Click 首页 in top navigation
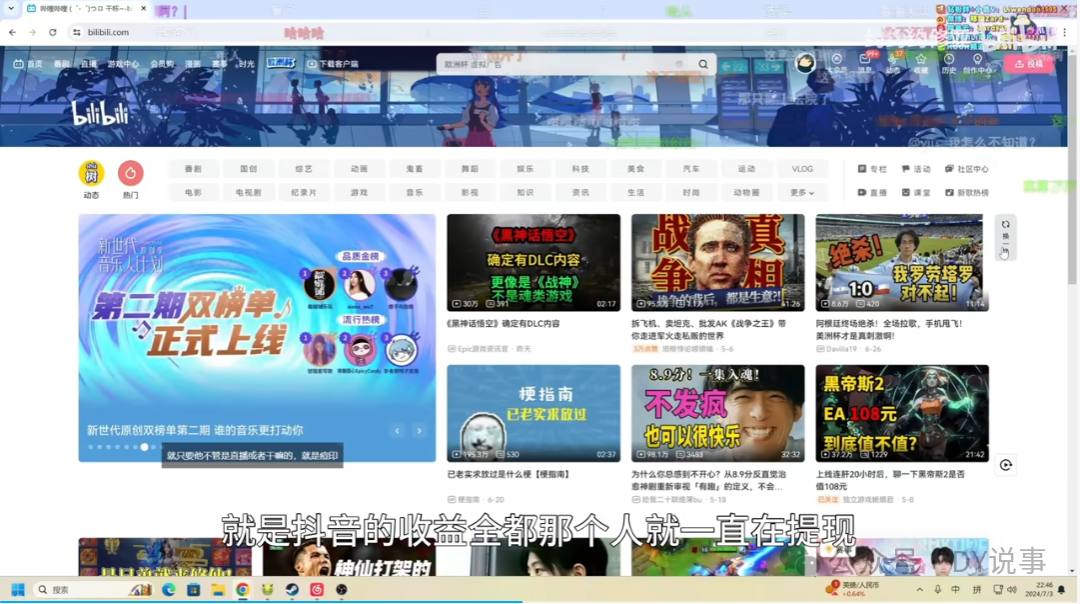The height and width of the screenshot is (604, 1080). (x=28, y=63)
